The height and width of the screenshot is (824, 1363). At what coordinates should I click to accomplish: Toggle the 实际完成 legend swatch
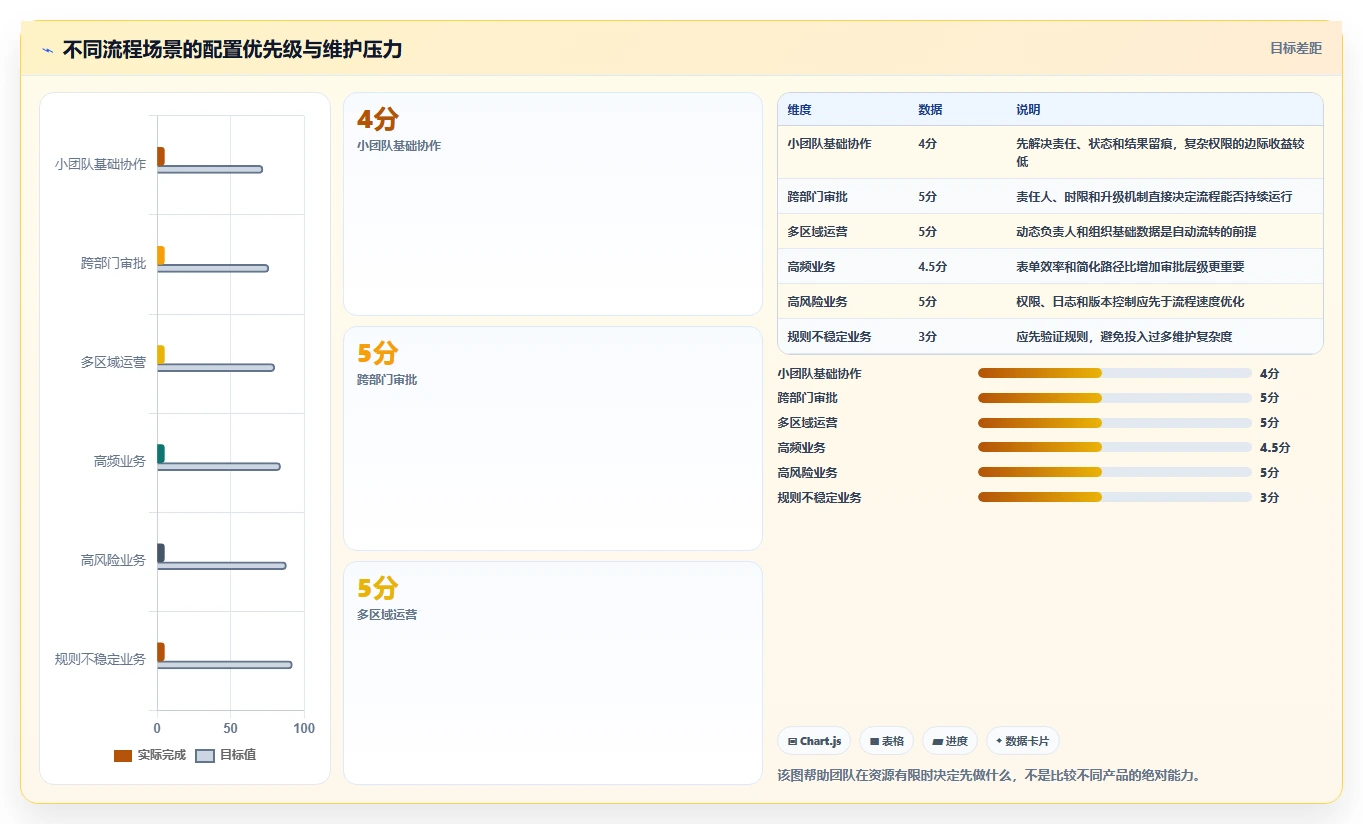tap(123, 755)
